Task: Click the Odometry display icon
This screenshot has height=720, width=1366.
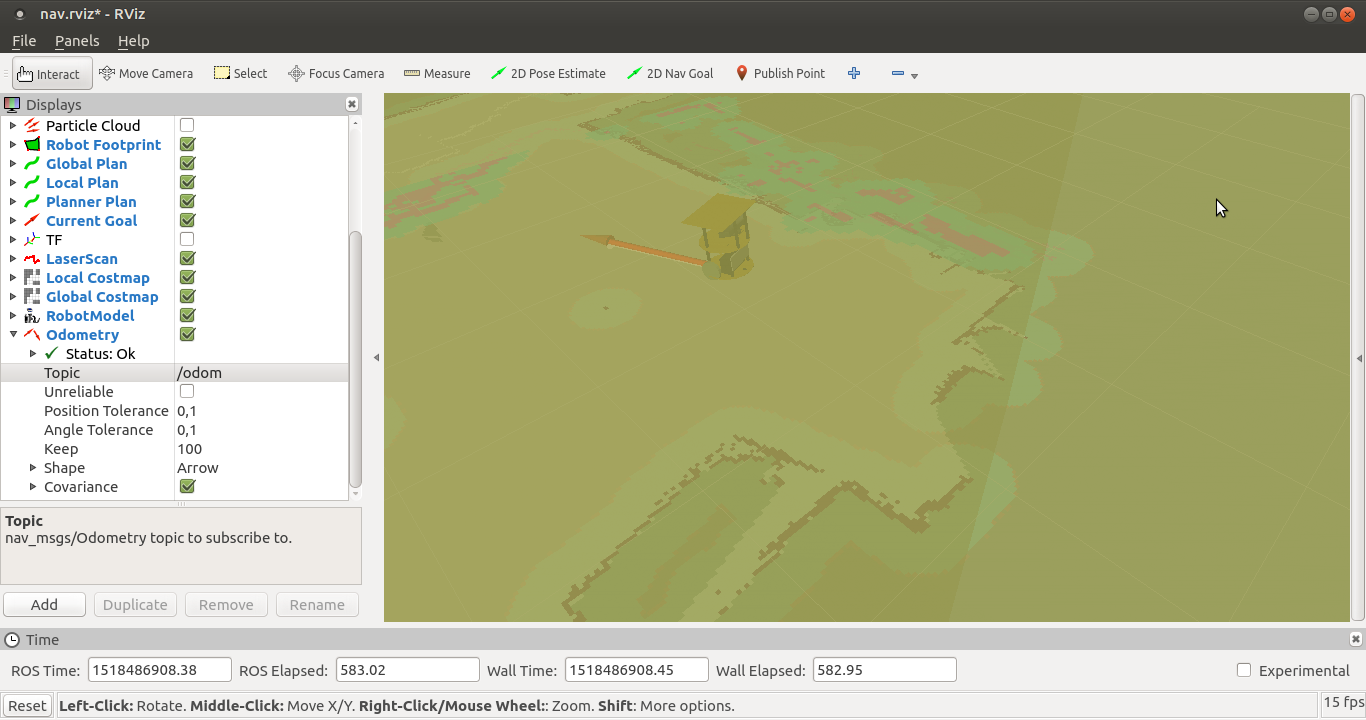Action: coord(32,334)
